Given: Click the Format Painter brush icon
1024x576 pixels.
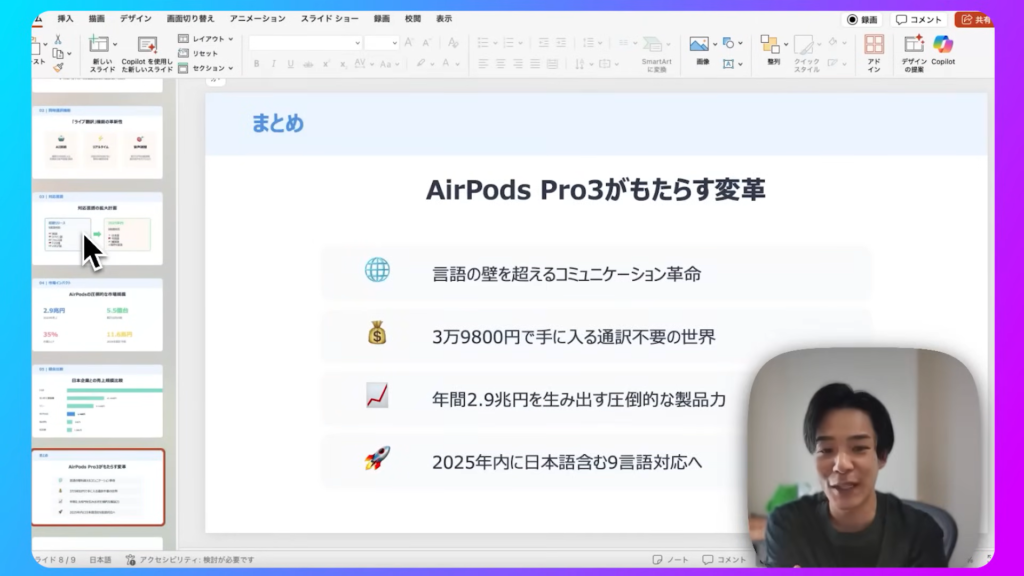Looking at the screenshot, I should [x=58, y=67].
